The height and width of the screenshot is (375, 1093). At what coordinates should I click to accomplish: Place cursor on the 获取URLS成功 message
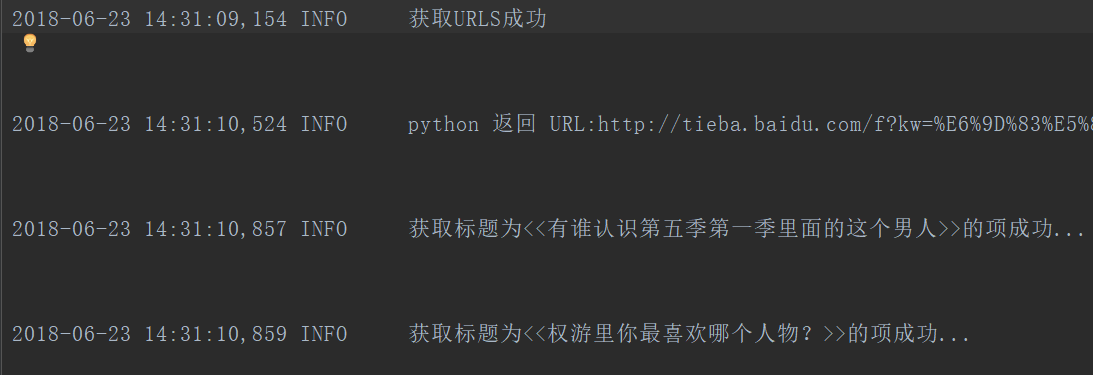(477, 19)
